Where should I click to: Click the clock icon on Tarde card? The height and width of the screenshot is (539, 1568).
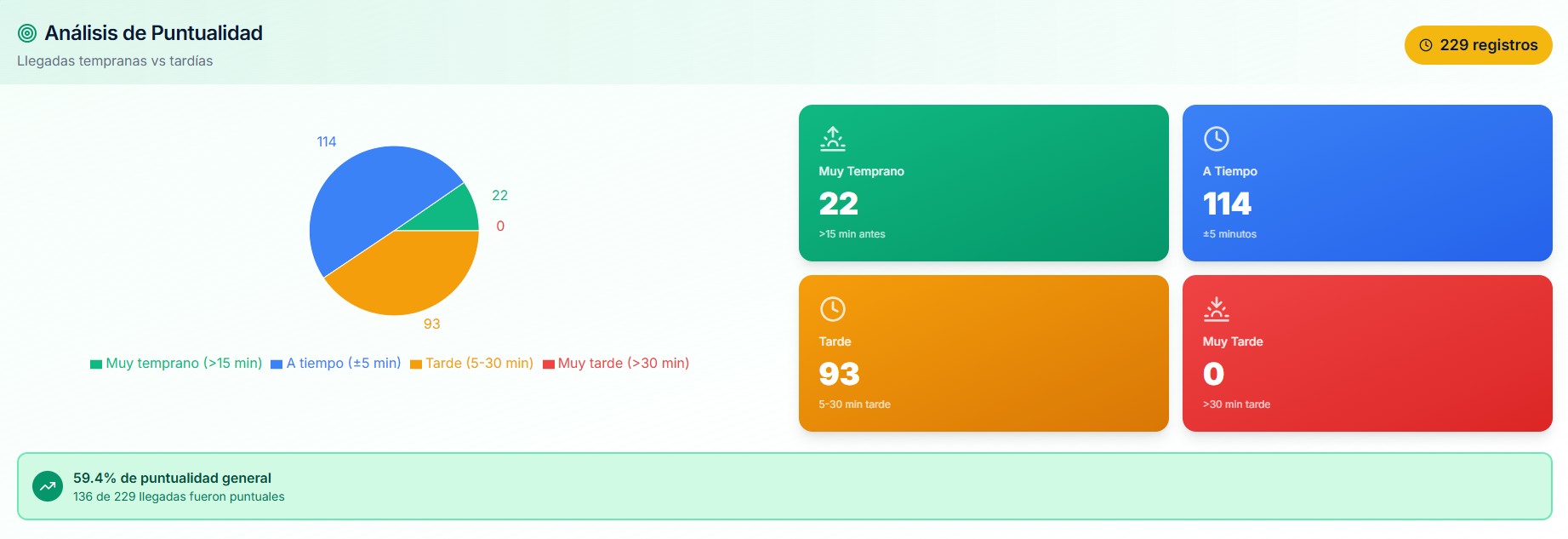(832, 308)
